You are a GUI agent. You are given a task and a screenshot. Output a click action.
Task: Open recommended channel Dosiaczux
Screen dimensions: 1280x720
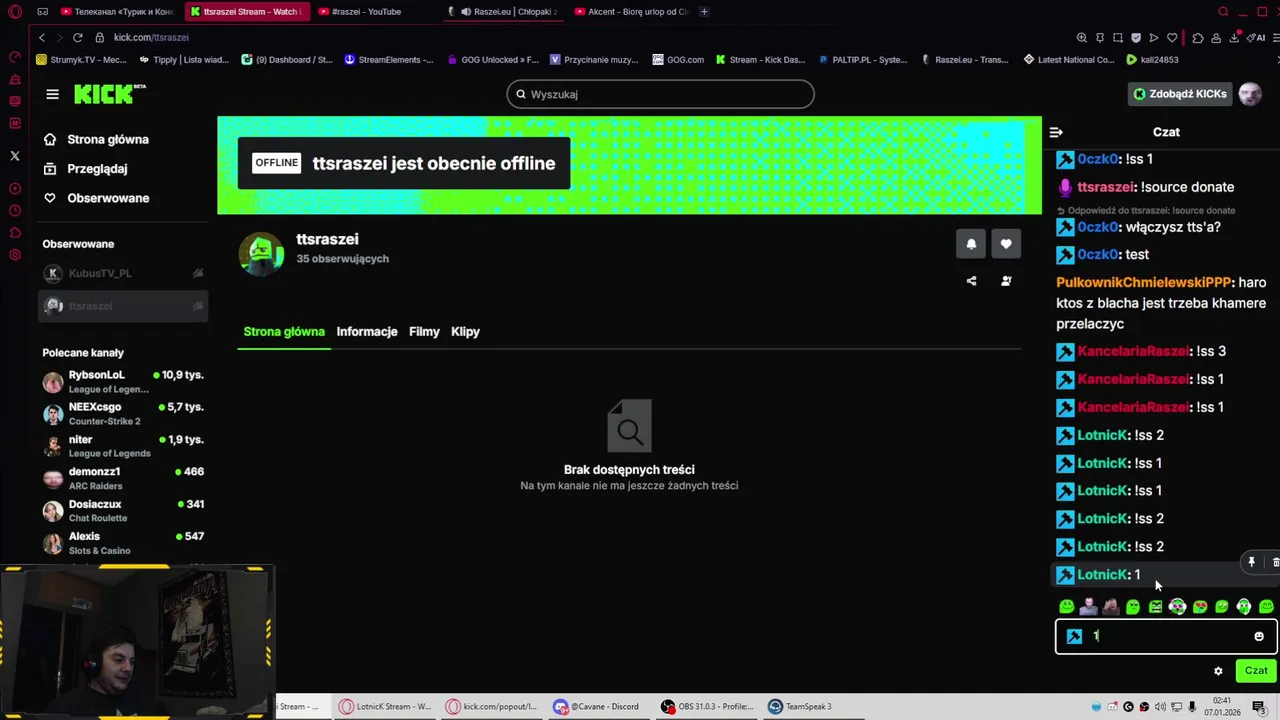pos(123,511)
